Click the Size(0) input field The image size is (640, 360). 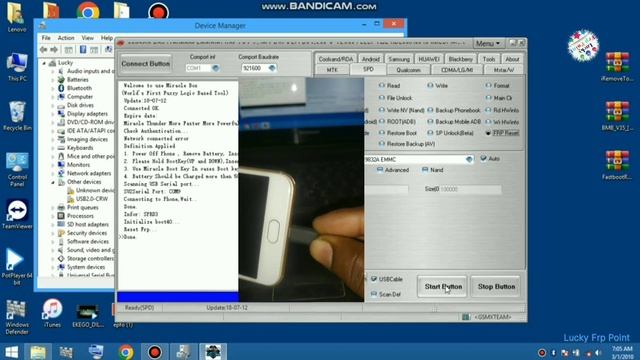pyautogui.click(x=471, y=189)
